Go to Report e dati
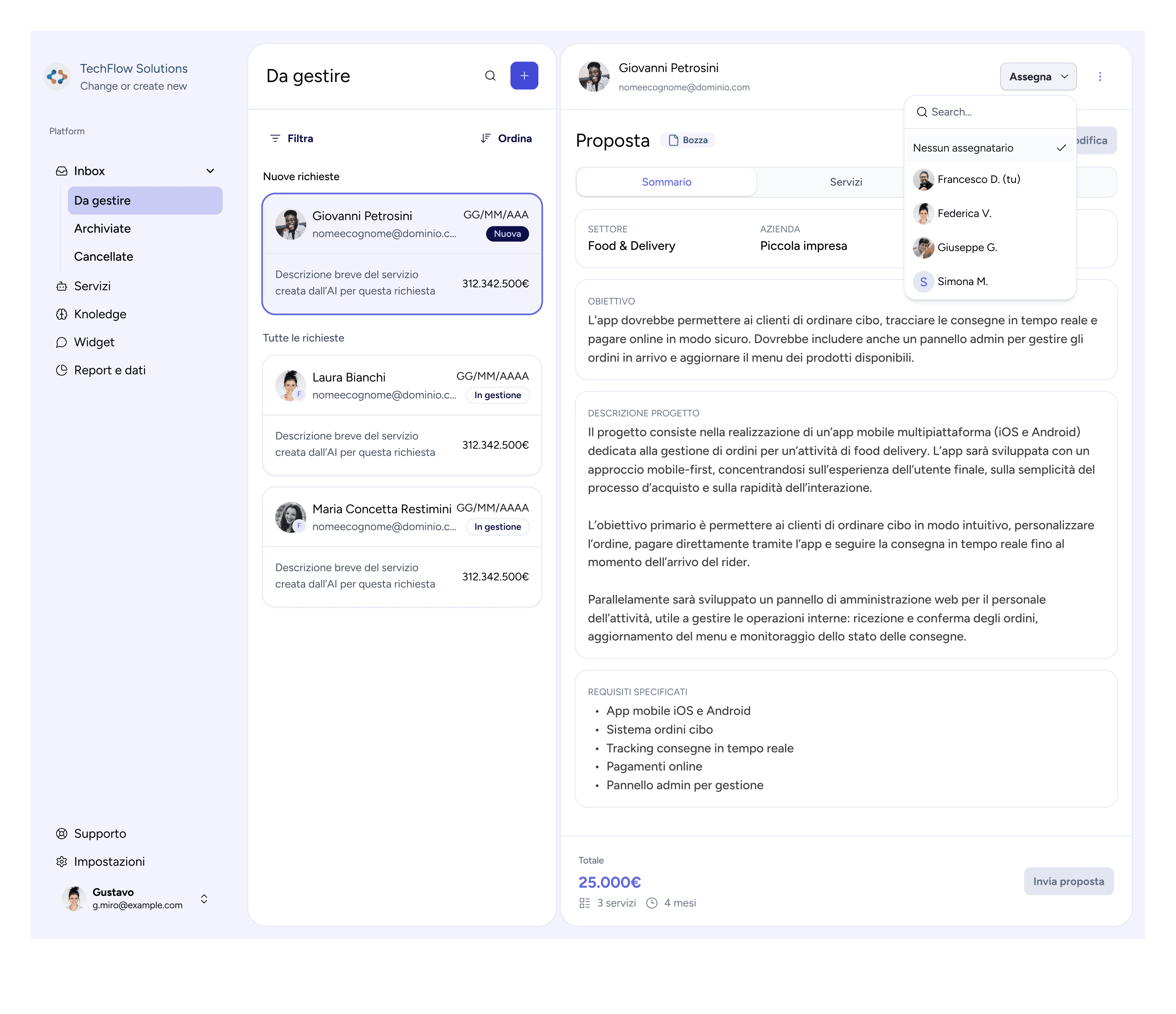Image resolution: width=1176 pixels, height=1014 pixels. 109,370
